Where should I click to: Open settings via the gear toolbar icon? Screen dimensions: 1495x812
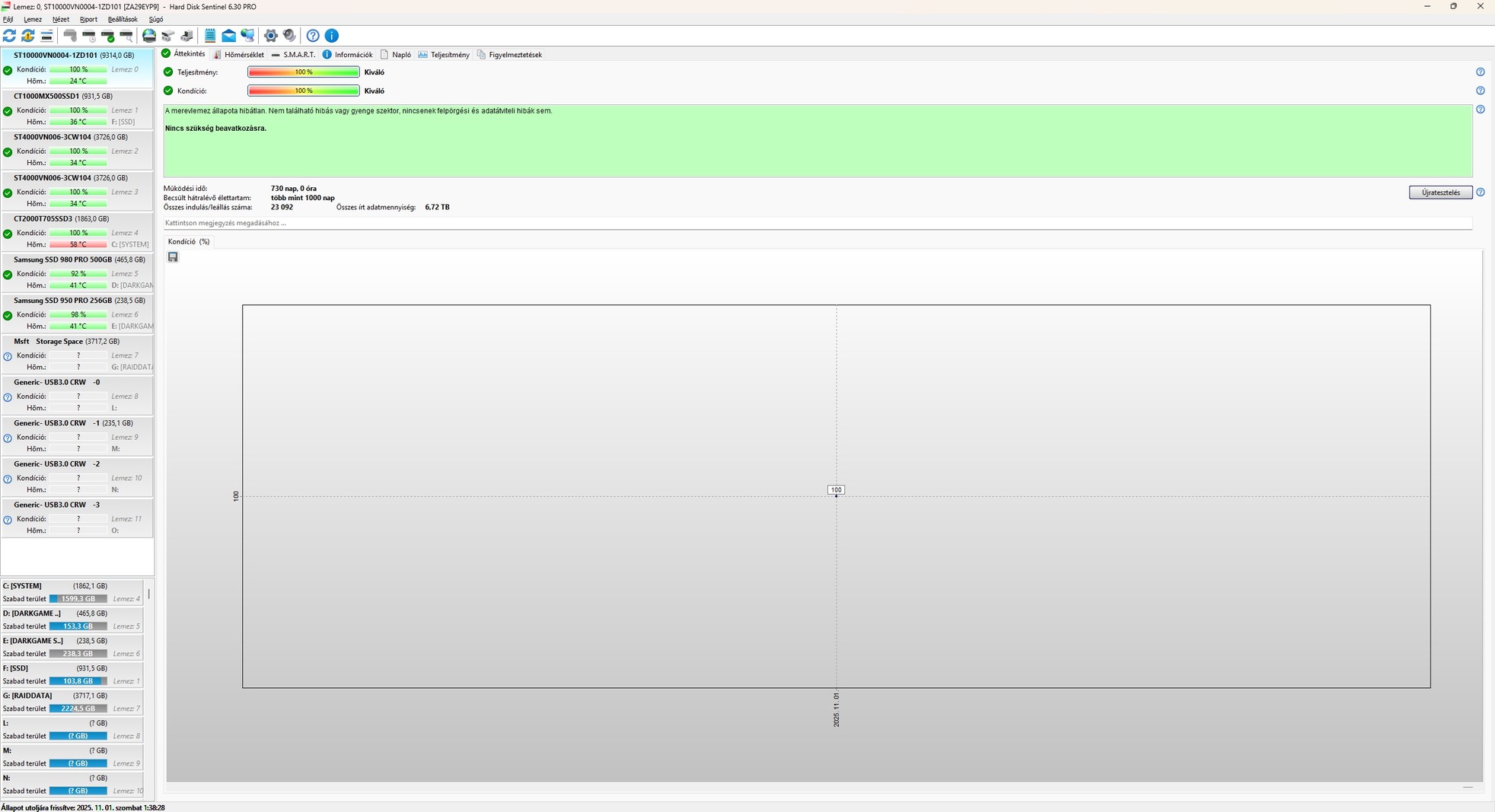point(270,36)
